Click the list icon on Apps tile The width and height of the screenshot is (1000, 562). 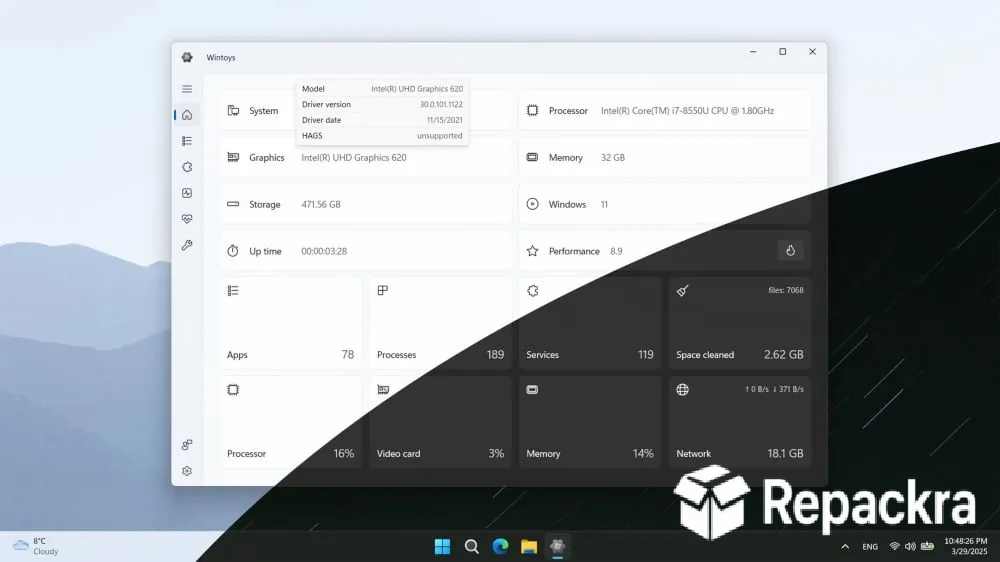pyautogui.click(x=233, y=291)
